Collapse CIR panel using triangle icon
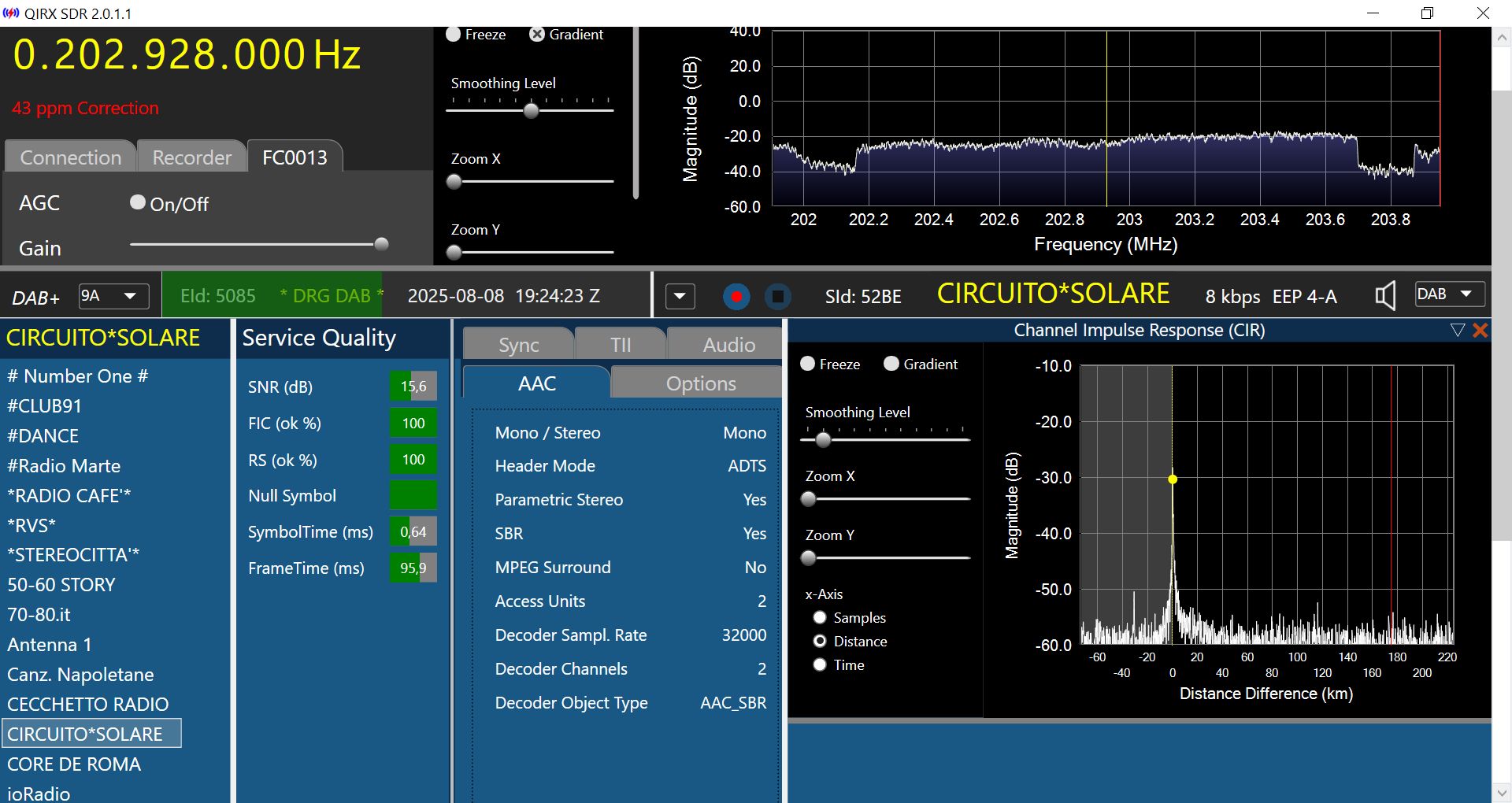The width and height of the screenshot is (1512, 803). pos(1457,331)
